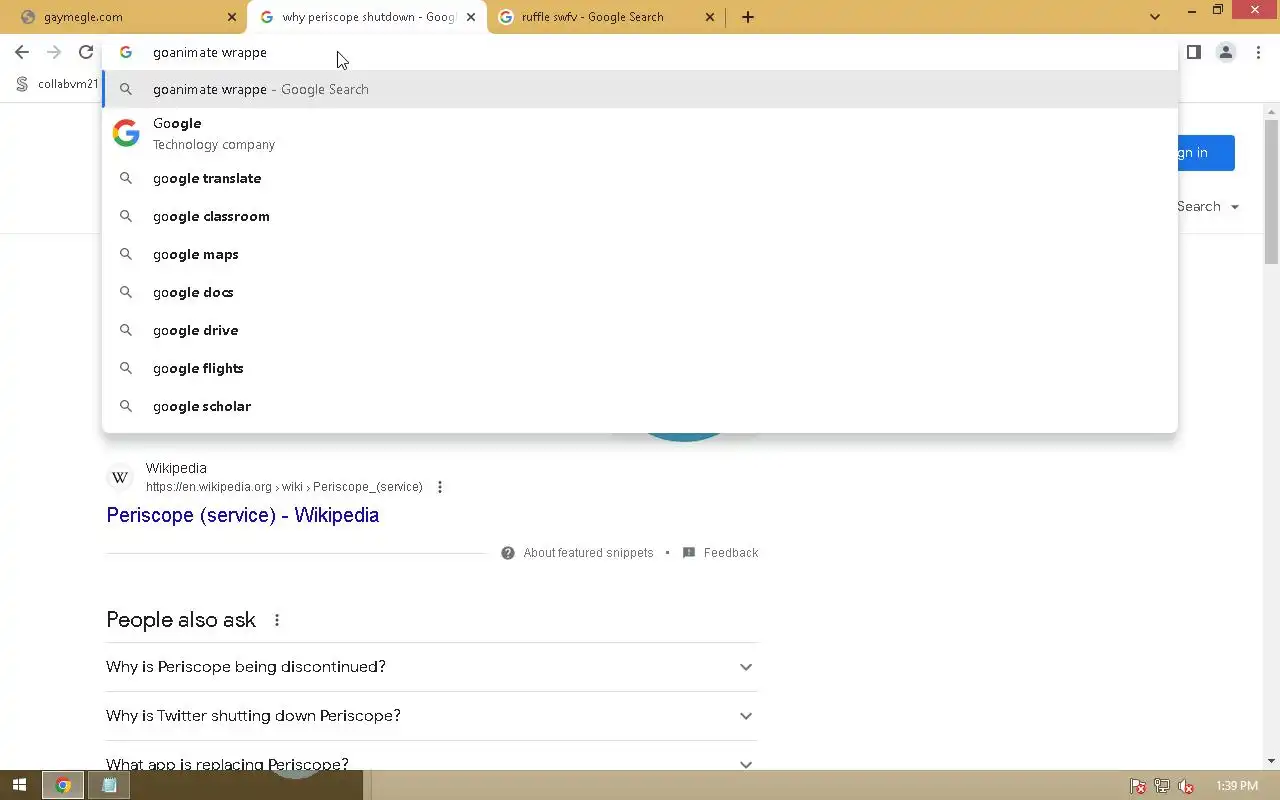
Task: Select goanimate wrappe Google Search suggestion
Action: (x=640, y=89)
